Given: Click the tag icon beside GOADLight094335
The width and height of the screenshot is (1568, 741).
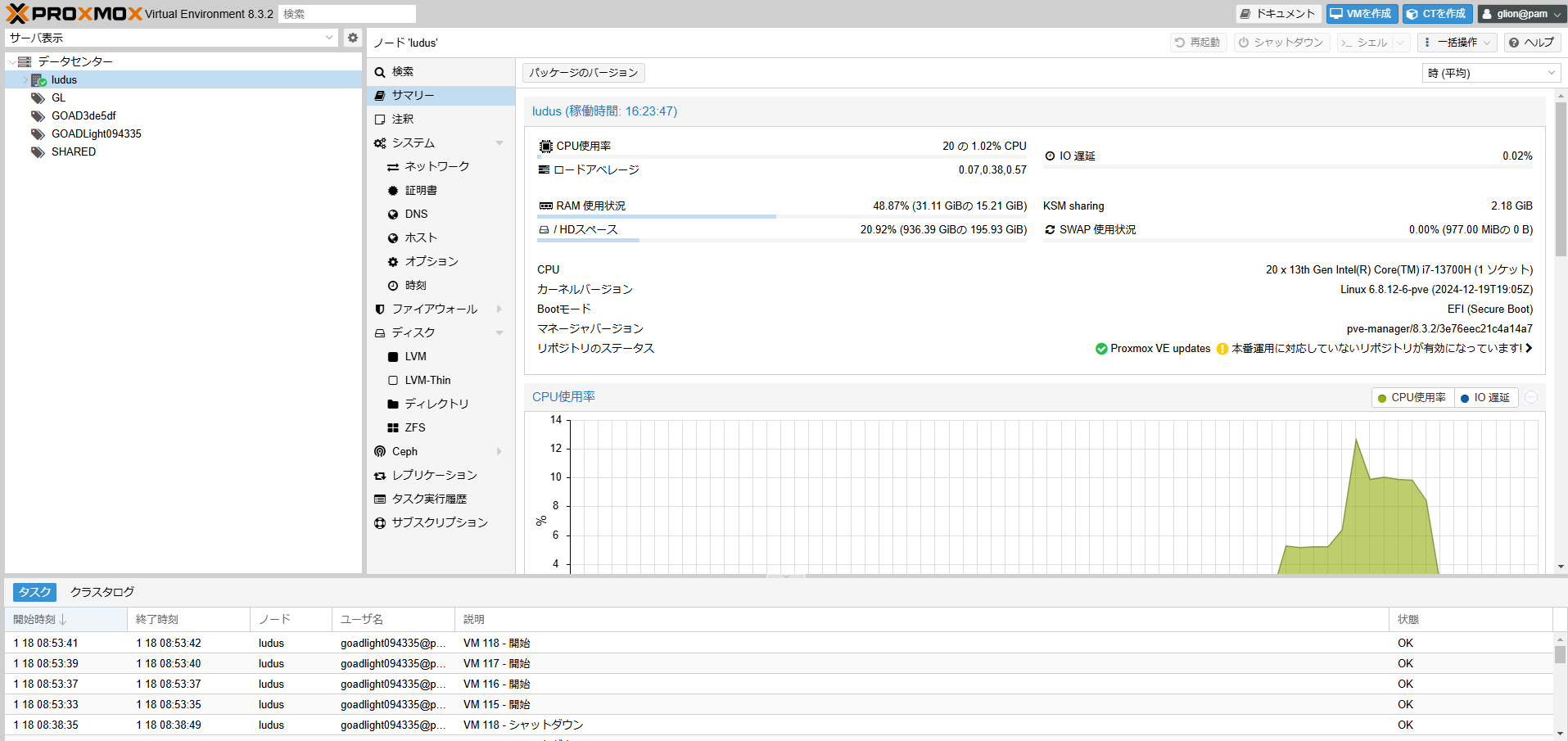Looking at the screenshot, I should click(38, 134).
